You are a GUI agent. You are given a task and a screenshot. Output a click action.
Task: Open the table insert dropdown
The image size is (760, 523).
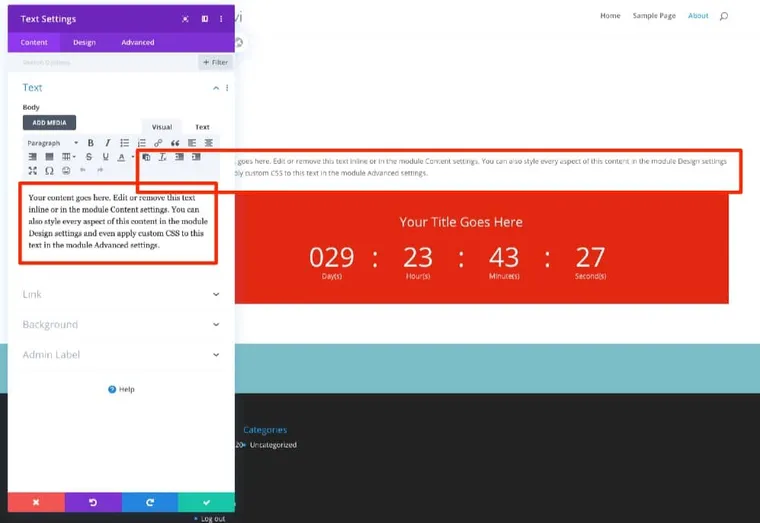point(68,157)
